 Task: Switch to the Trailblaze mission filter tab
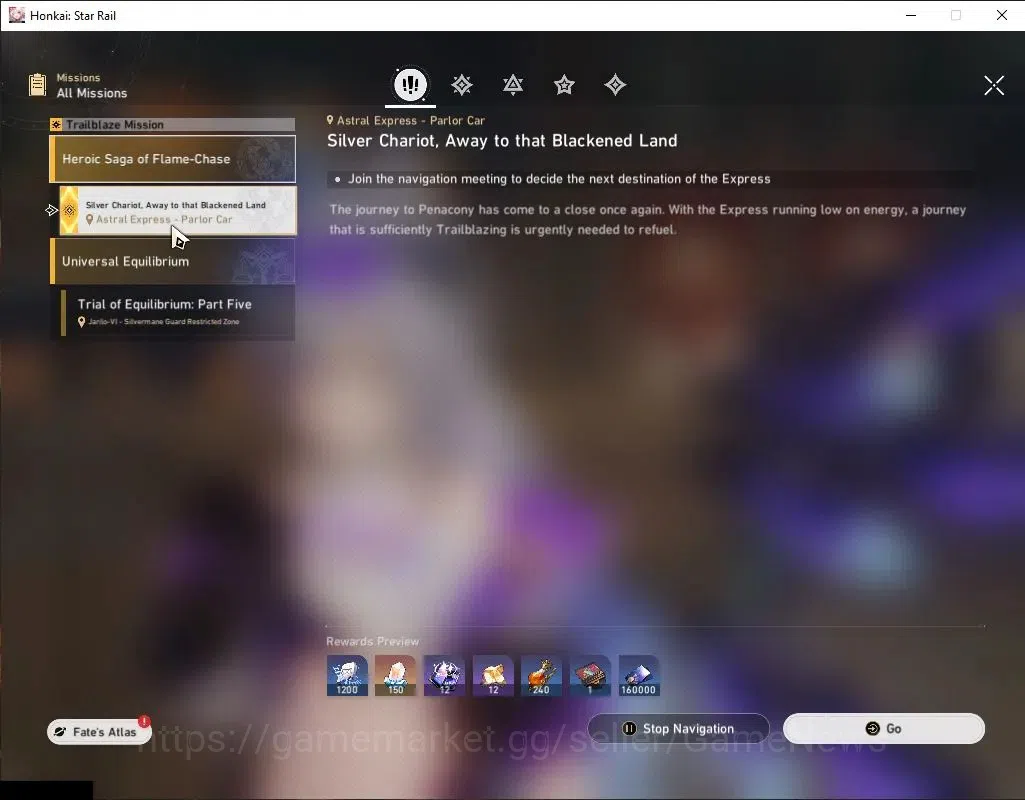[462, 85]
